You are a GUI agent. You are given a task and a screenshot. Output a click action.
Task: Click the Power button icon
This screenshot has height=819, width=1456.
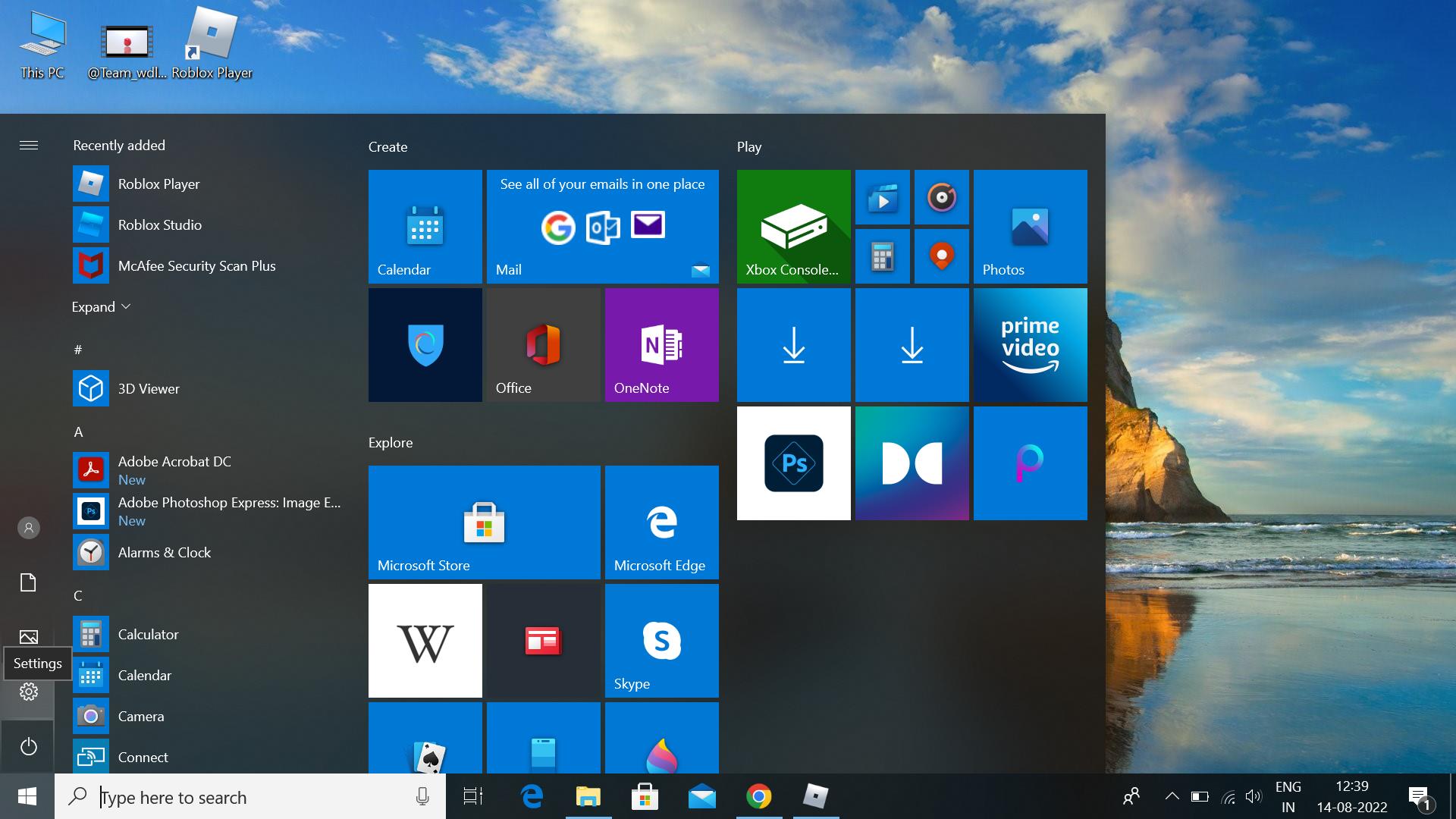(x=28, y=746)
